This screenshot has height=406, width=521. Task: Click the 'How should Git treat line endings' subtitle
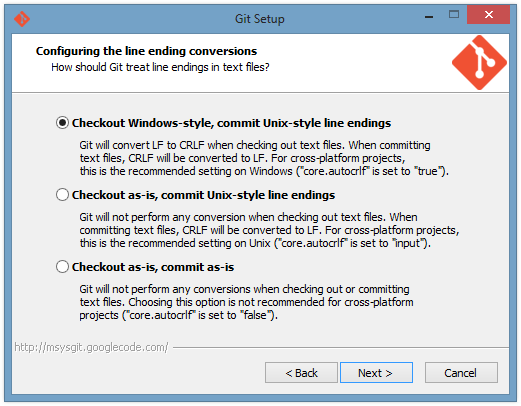tap(160, 67)
